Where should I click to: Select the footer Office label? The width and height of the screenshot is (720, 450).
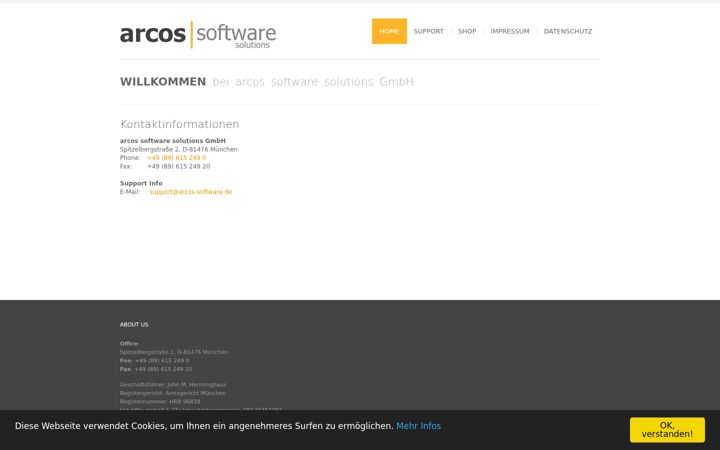click(129, 343)
